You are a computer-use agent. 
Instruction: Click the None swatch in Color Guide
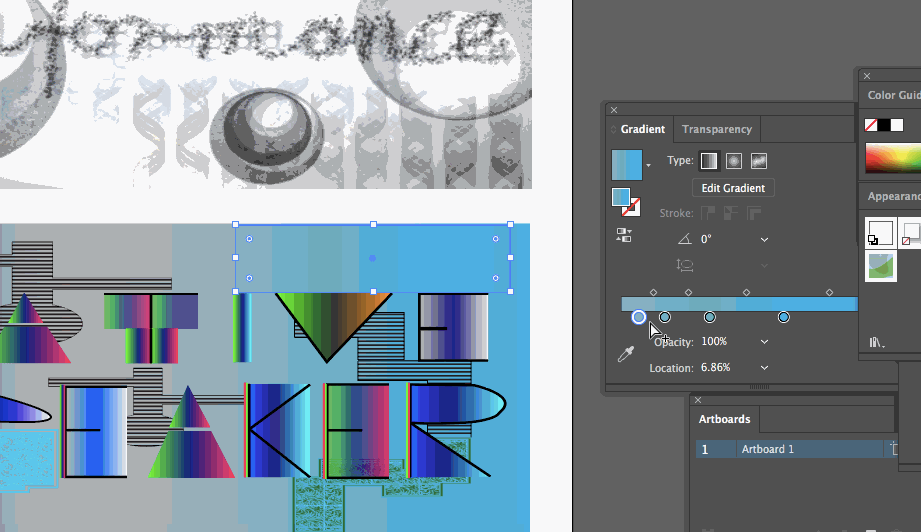tap(870, 125)
